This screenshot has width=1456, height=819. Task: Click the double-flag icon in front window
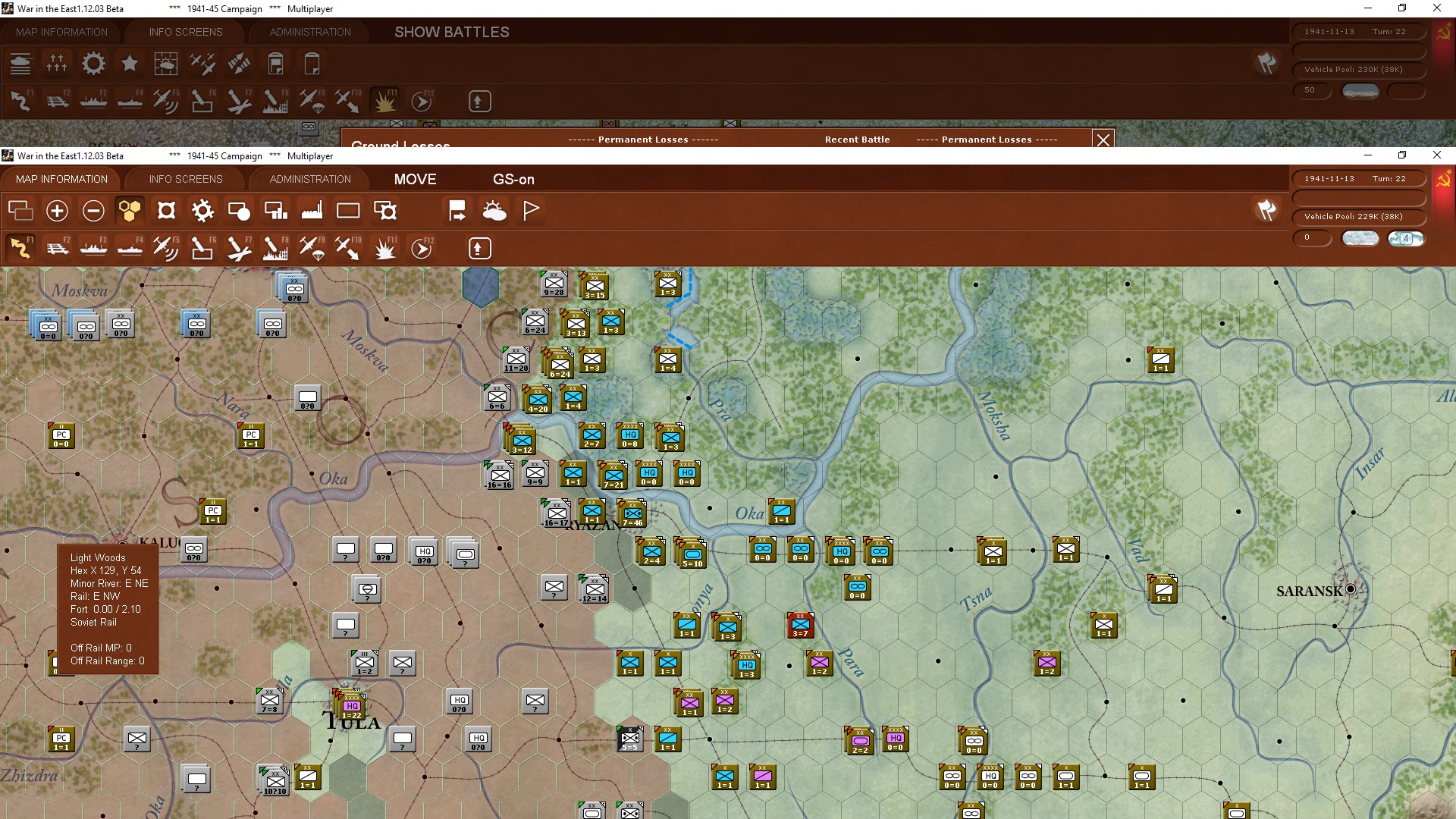click(1266, 210)
